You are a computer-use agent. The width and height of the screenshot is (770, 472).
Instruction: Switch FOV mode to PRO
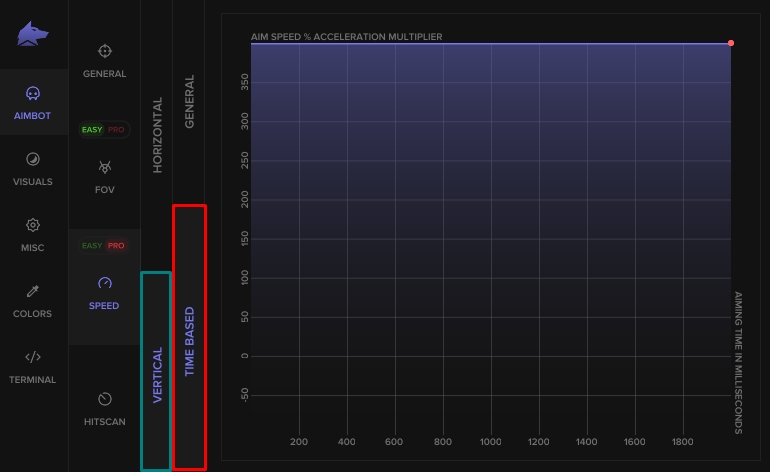(x=116, y=130)
